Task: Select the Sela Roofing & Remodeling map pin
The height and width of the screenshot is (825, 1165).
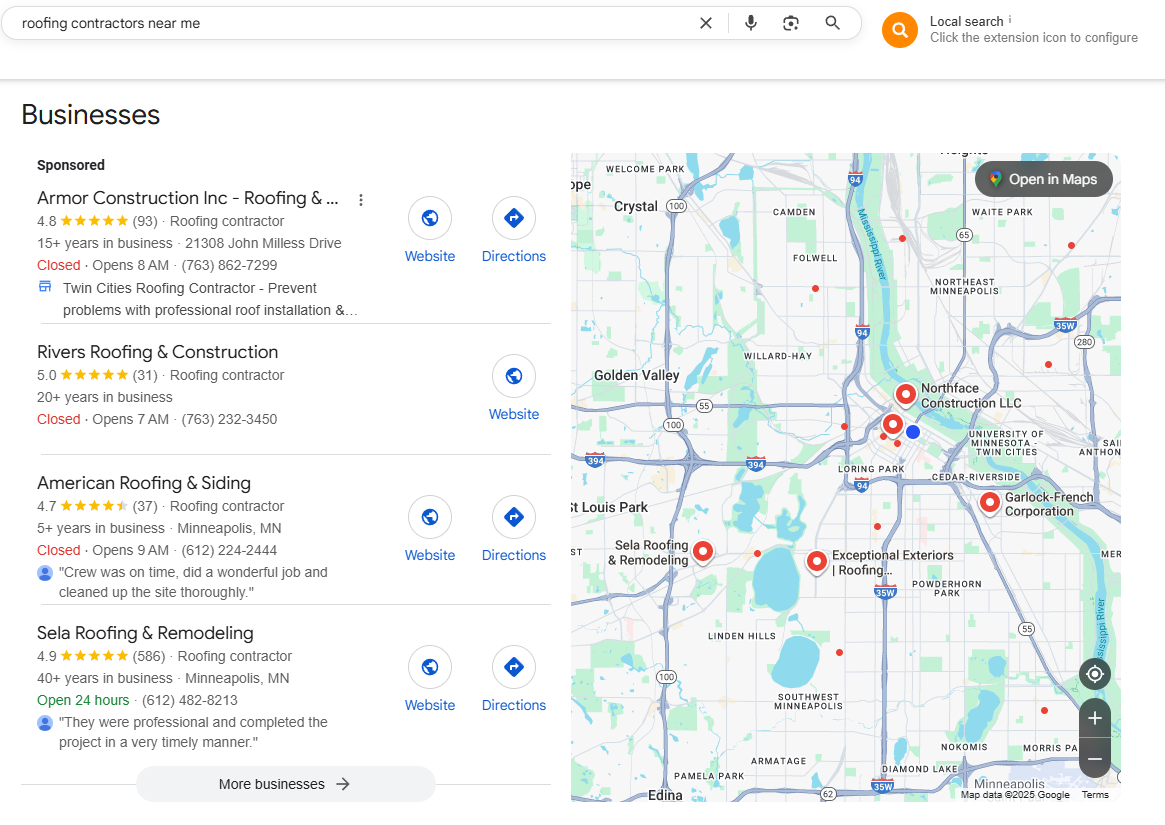Action: tap(703, 551)
